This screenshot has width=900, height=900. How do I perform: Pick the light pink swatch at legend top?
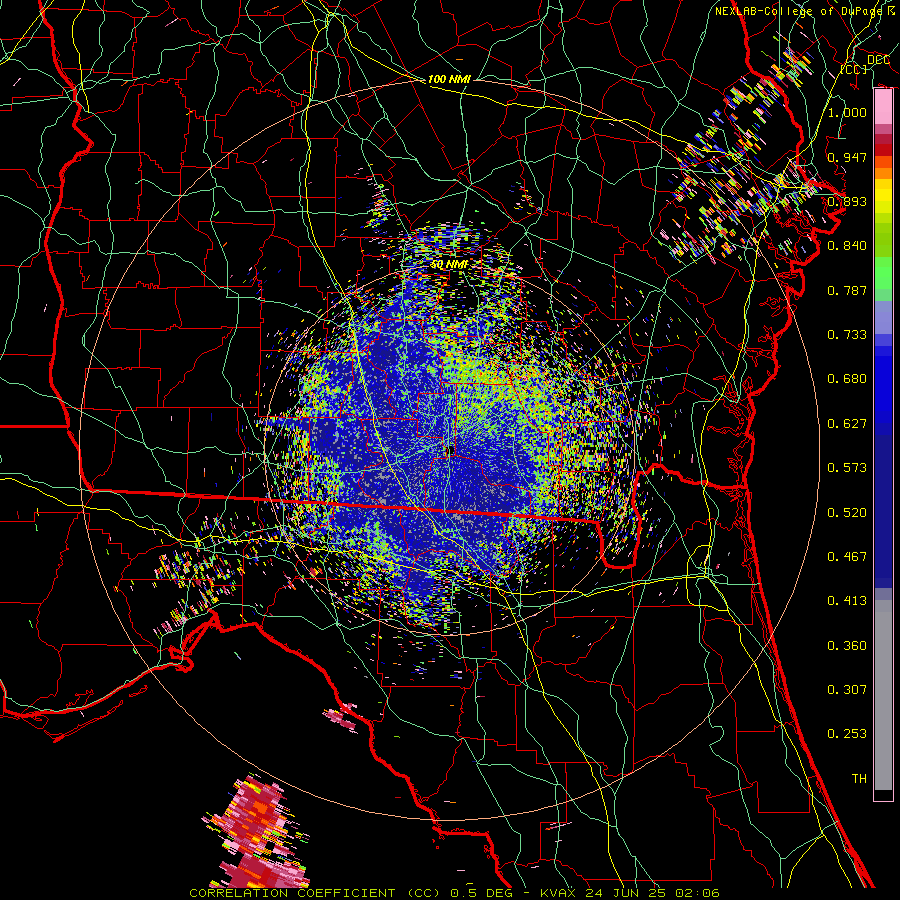[x=883, y=107]
